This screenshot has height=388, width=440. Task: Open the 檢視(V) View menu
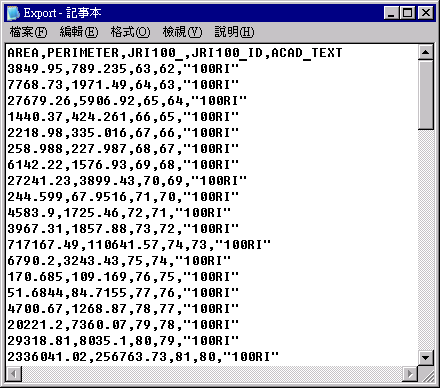[x=182, y=32]
